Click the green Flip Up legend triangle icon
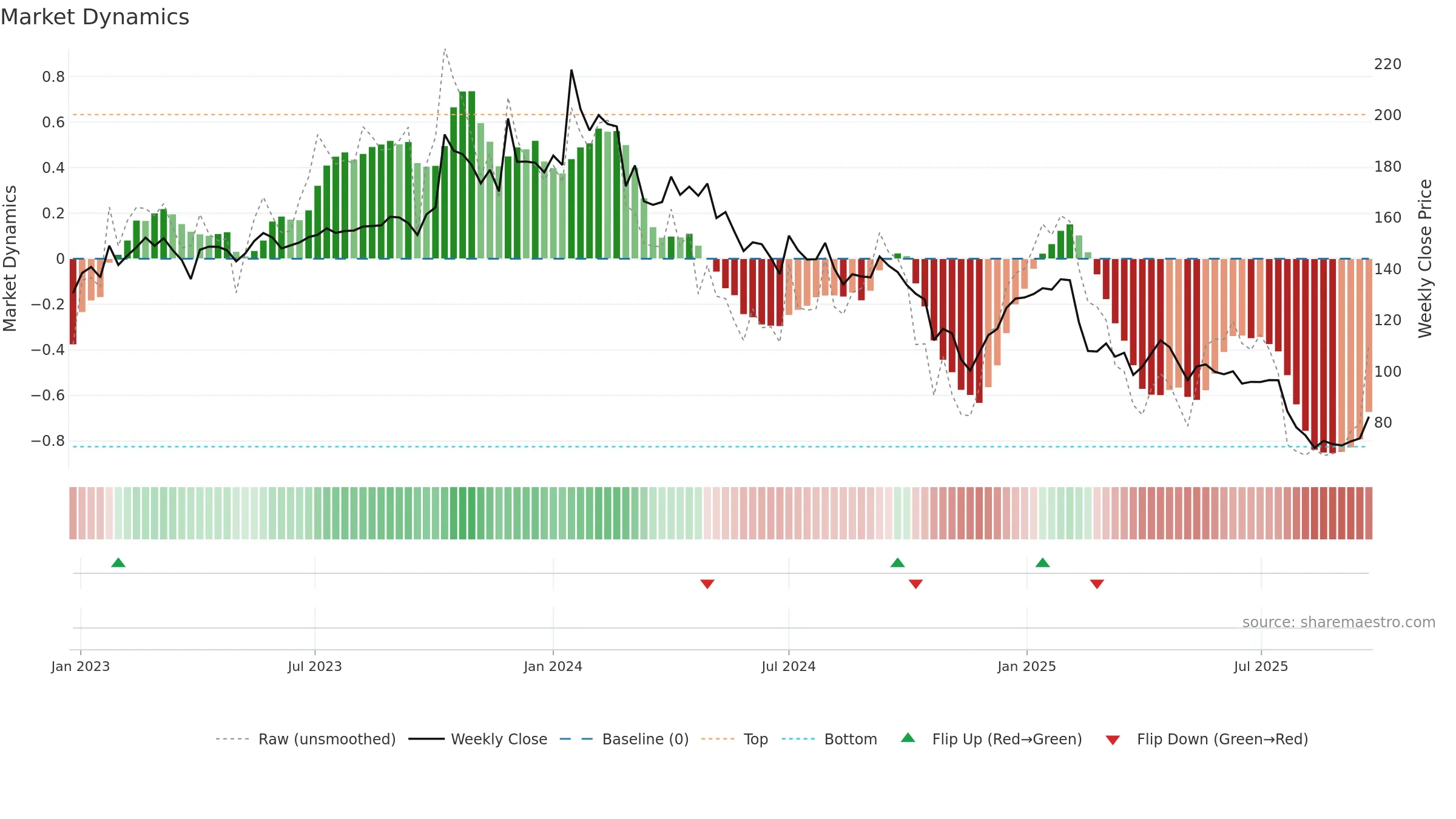 (908, 738)
